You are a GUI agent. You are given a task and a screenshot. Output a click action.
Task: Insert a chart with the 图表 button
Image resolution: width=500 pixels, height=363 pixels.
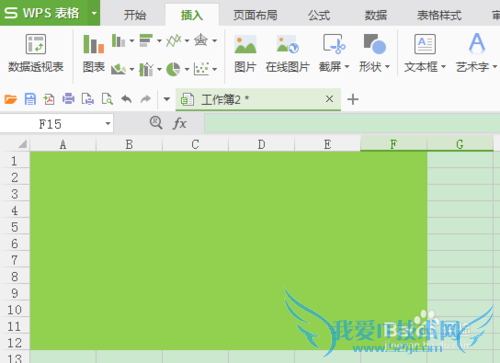click(94, 53)
